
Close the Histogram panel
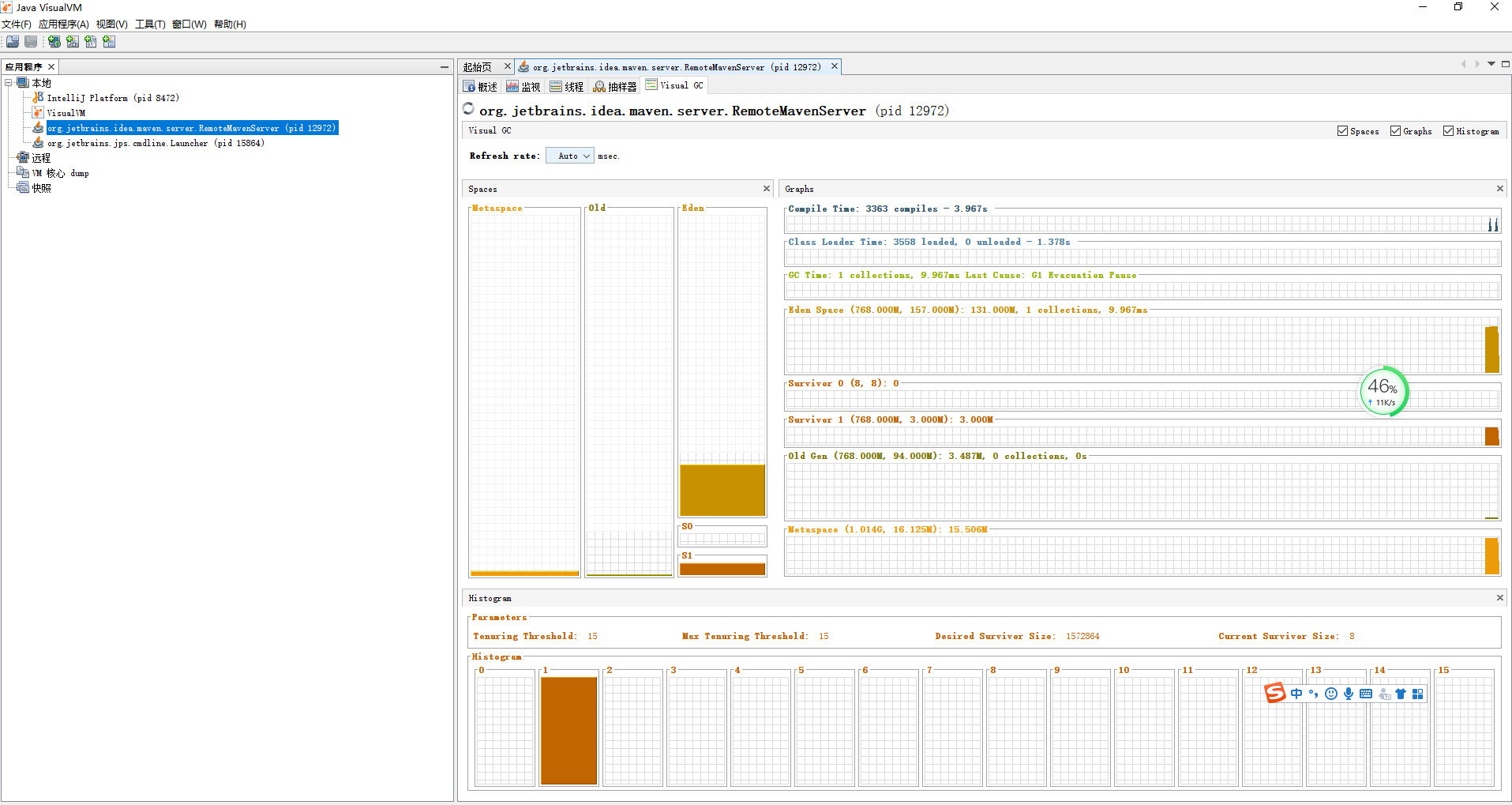(x=1499, y=597)
